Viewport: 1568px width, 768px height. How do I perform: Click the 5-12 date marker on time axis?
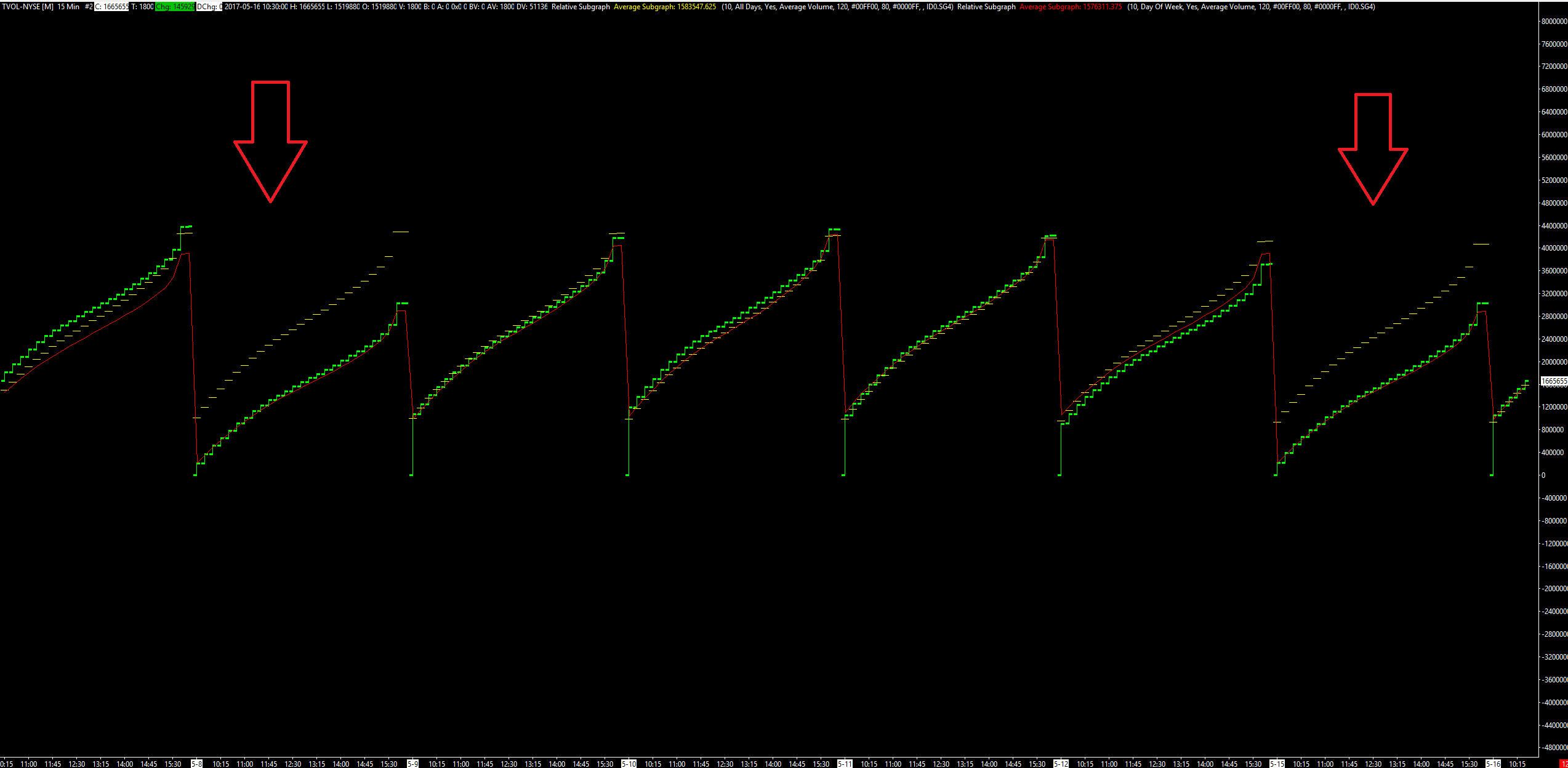tap(1061, 764)
